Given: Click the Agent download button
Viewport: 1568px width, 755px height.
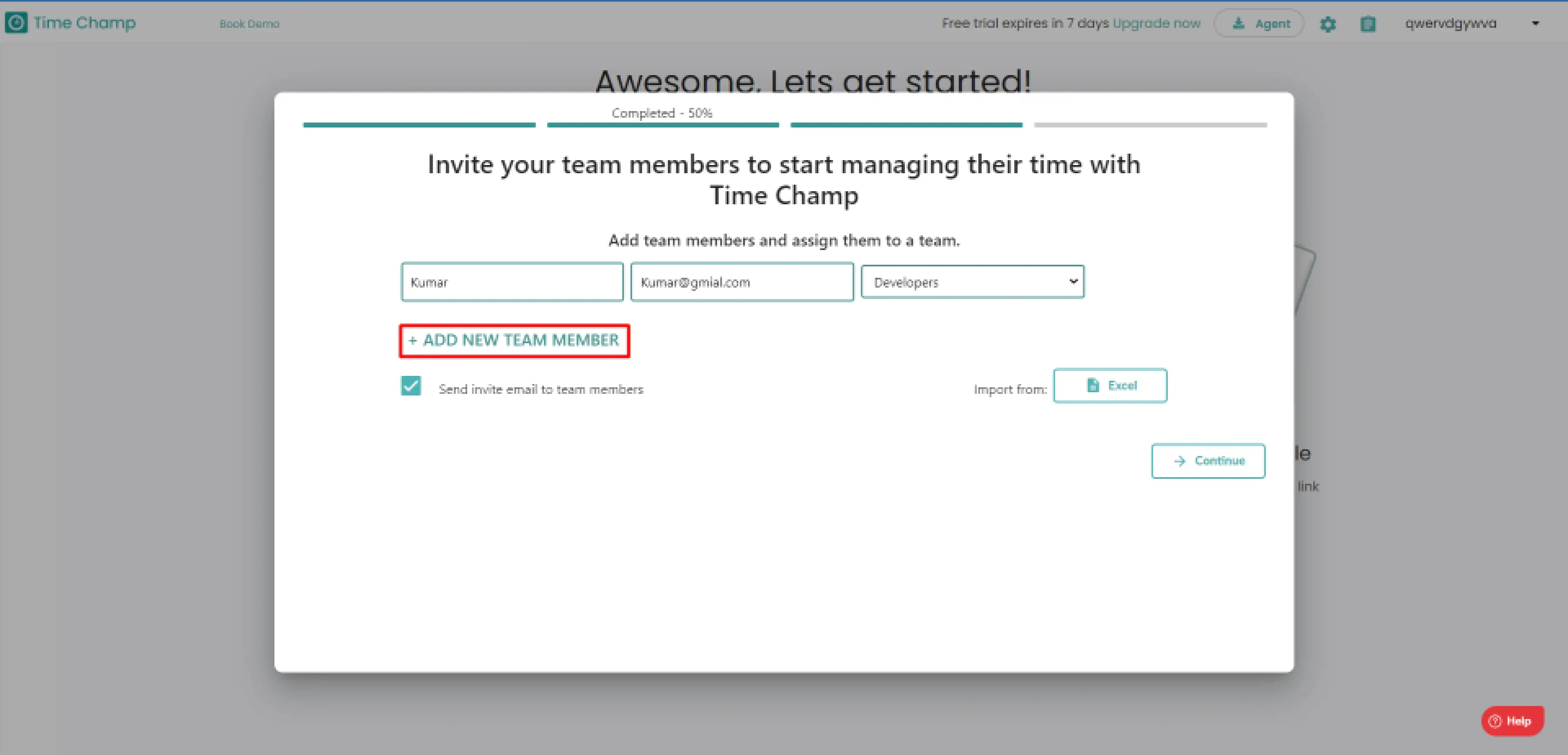Looking at the screenshot, I should point(1258,24).
